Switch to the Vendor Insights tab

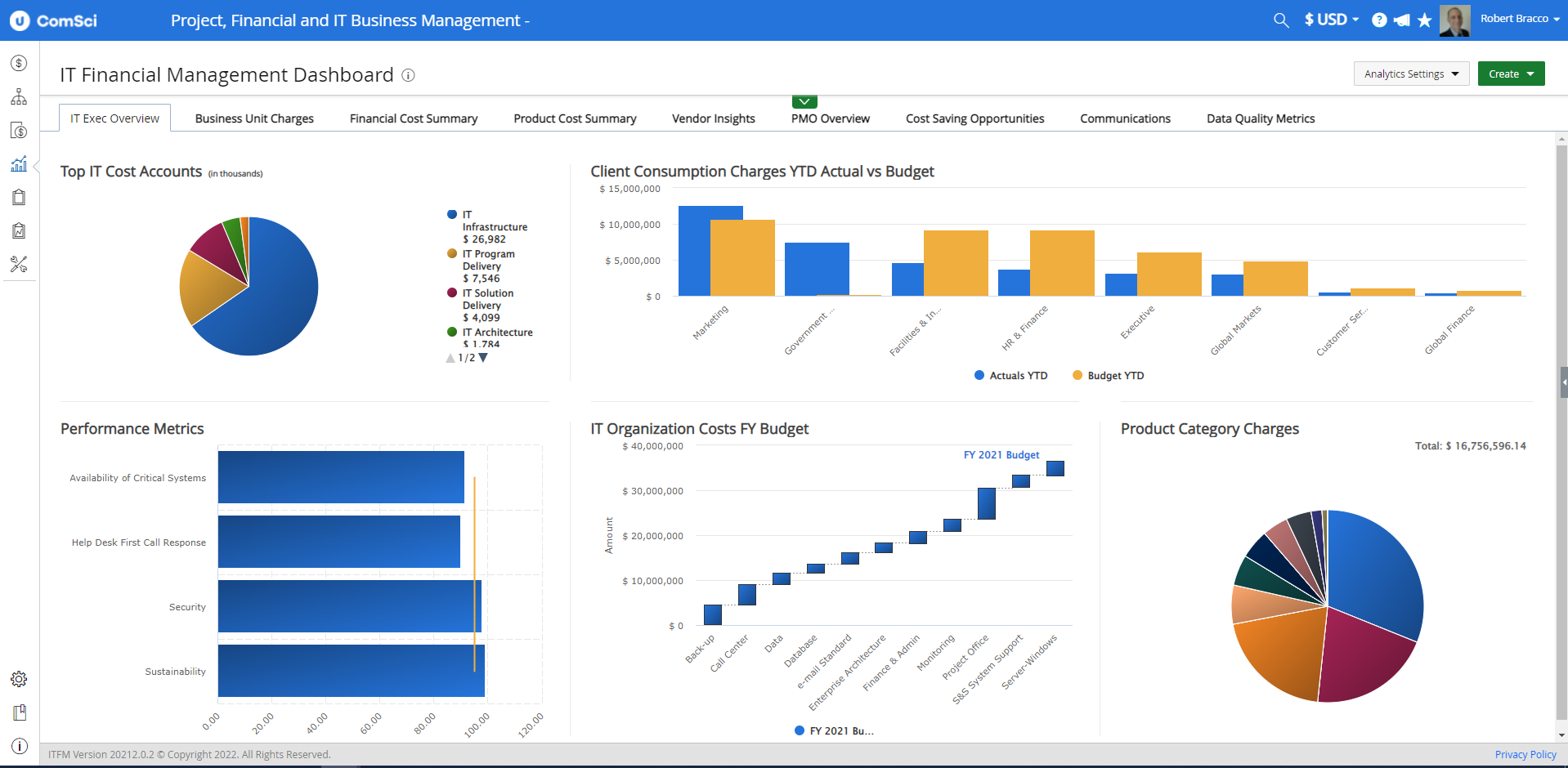tap(712, 118)
